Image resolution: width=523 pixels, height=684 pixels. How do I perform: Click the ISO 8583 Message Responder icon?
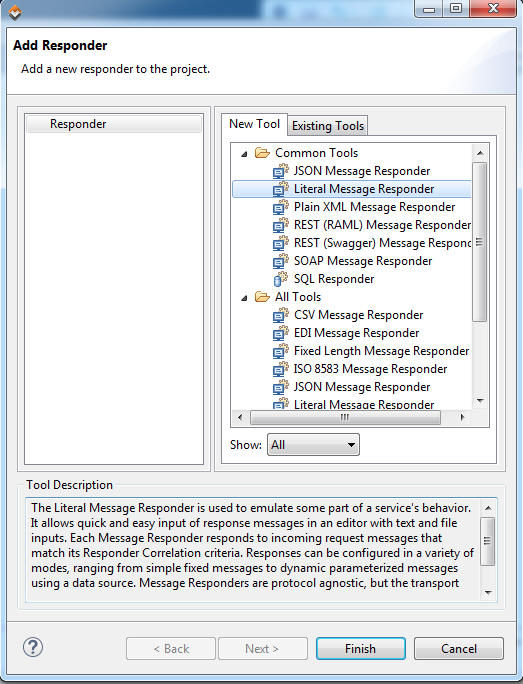[280, 369]
